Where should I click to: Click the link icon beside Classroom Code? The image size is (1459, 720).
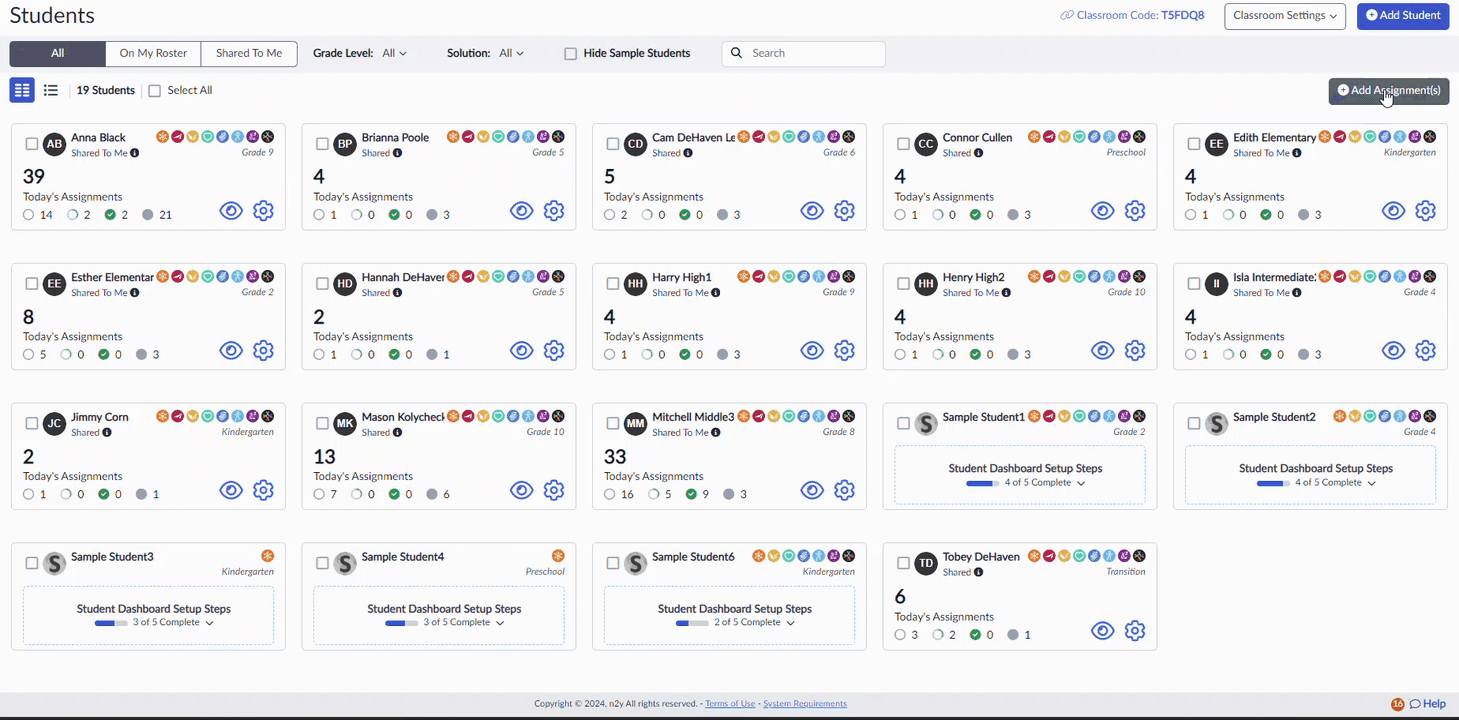[x=1067, y=16]
